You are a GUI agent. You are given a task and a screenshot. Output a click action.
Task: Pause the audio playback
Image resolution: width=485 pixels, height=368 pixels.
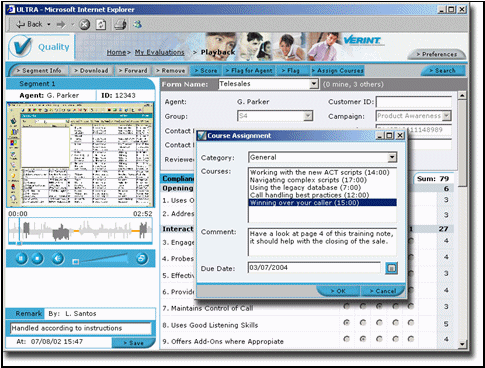click(21, 258)
